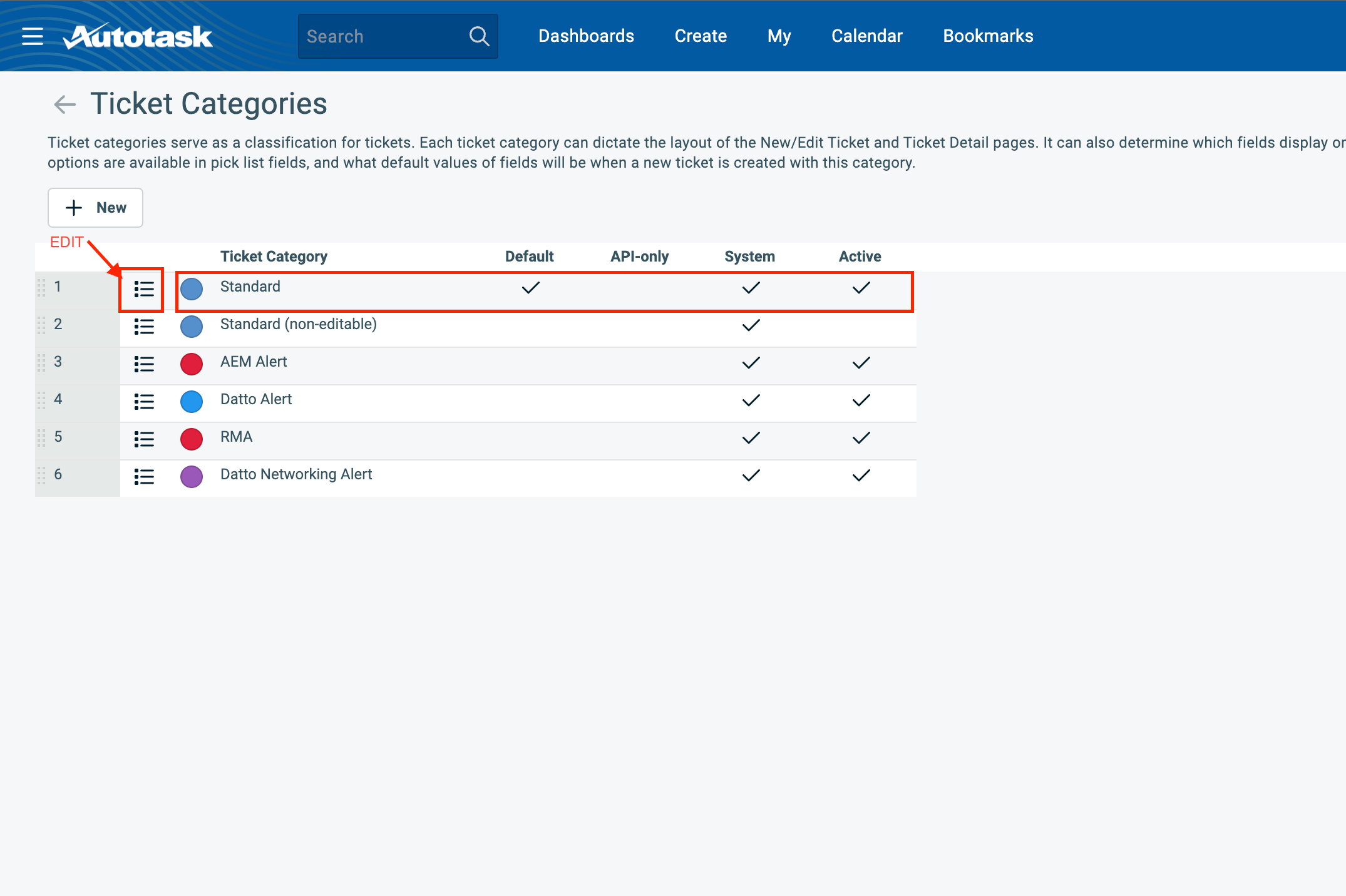Click the New button

(x=95, y=208)
